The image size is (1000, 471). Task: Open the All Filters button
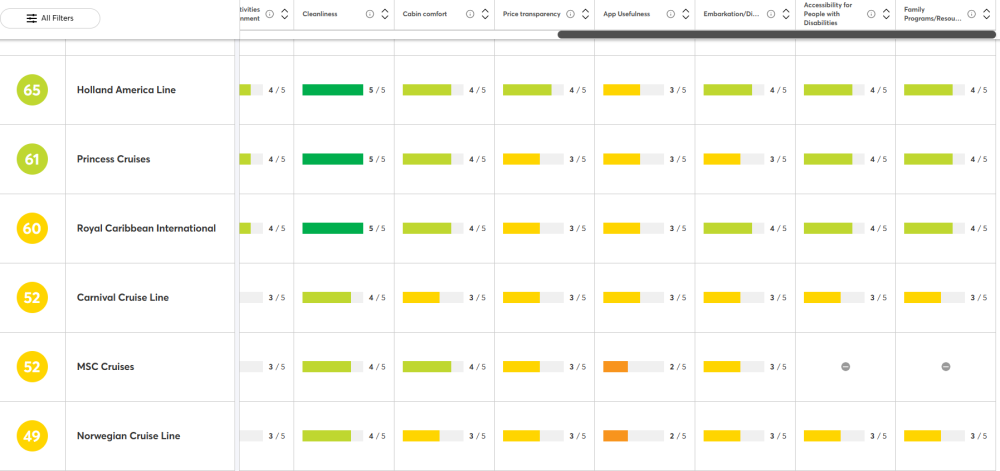[50, 18]
